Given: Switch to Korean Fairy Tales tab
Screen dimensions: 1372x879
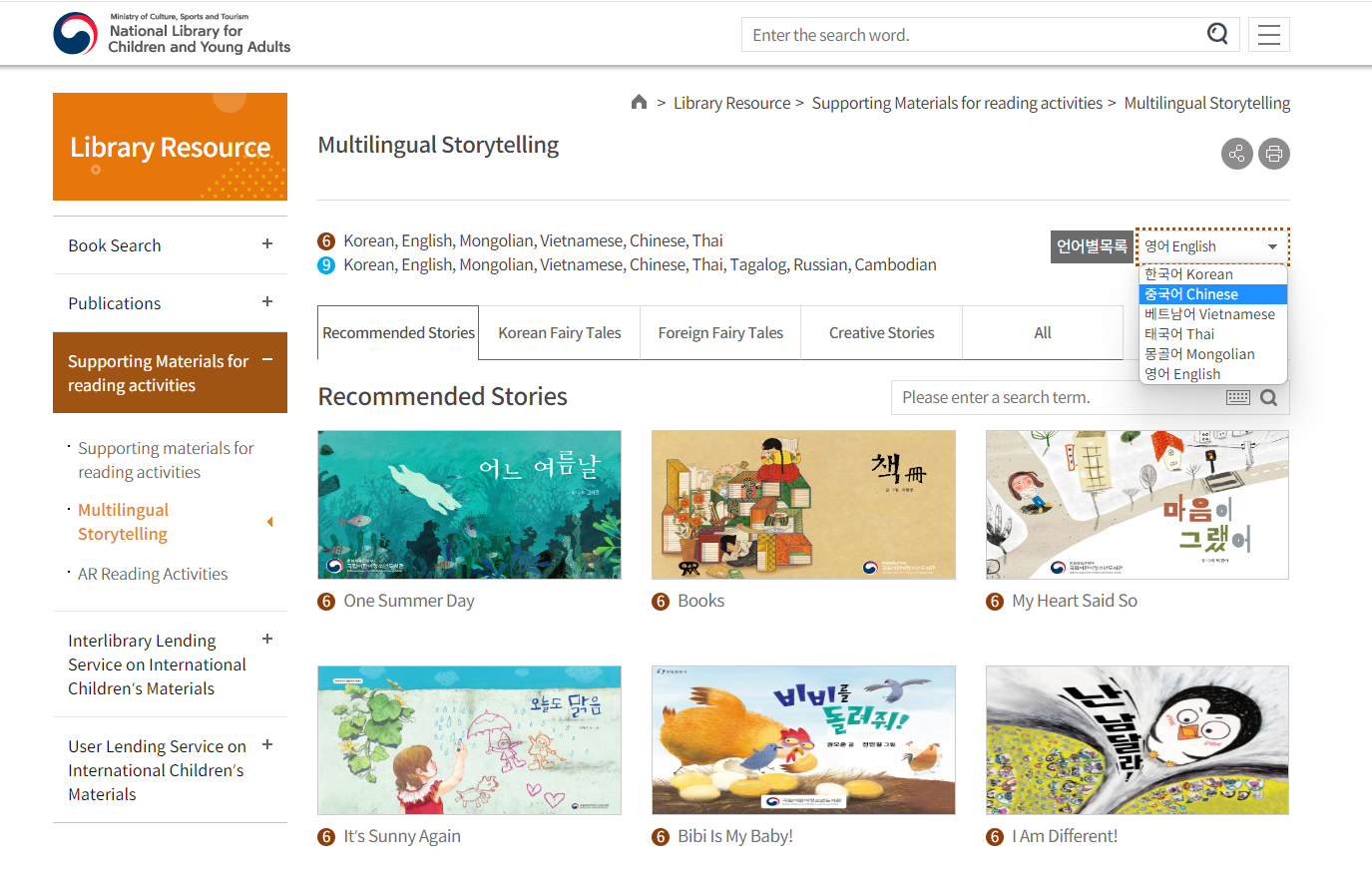Looking at the screenshot, I should click(560, 333).
